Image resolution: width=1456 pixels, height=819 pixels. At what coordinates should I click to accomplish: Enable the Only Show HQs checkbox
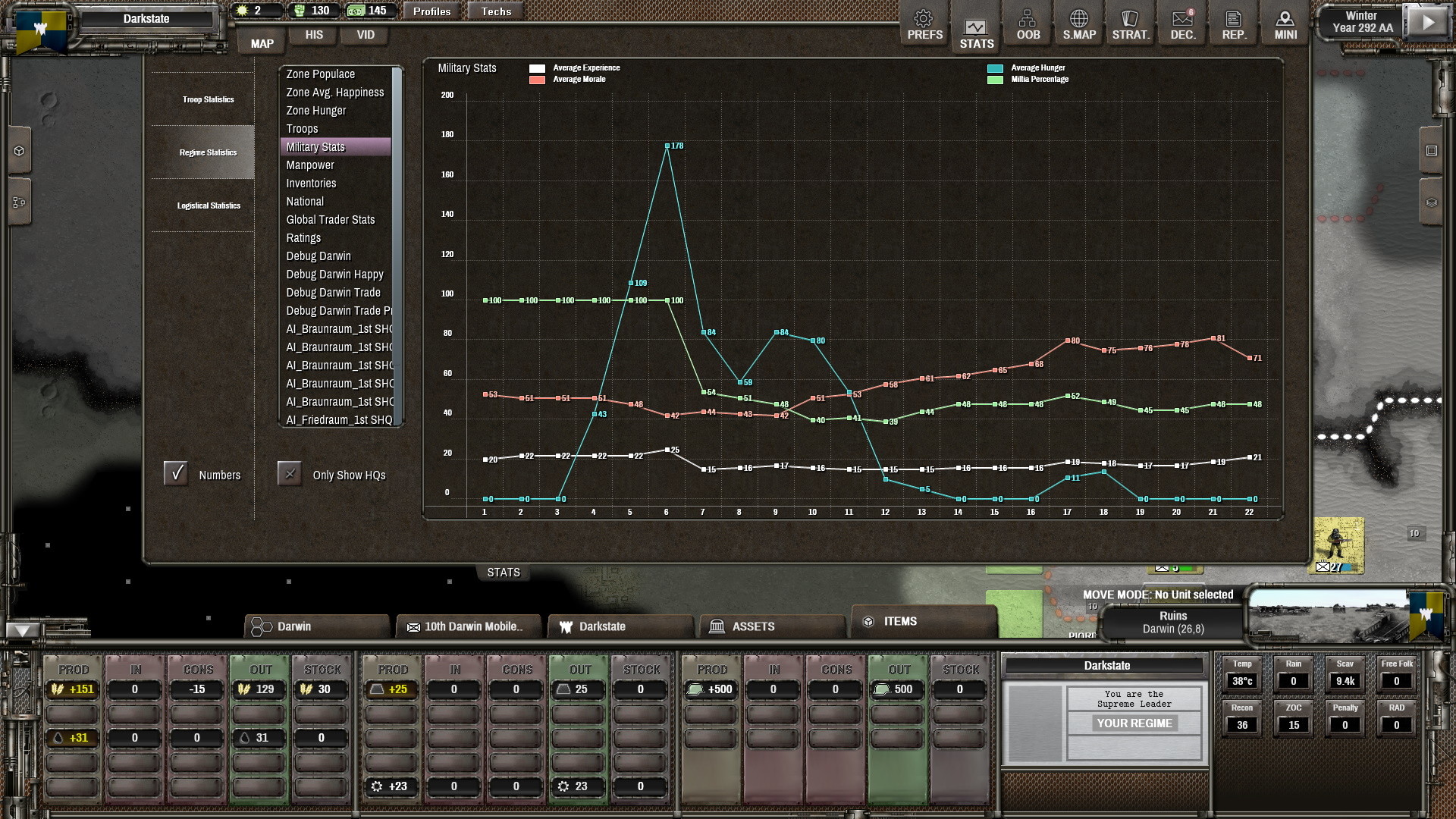pyautogui.click(x=289, y=473)
